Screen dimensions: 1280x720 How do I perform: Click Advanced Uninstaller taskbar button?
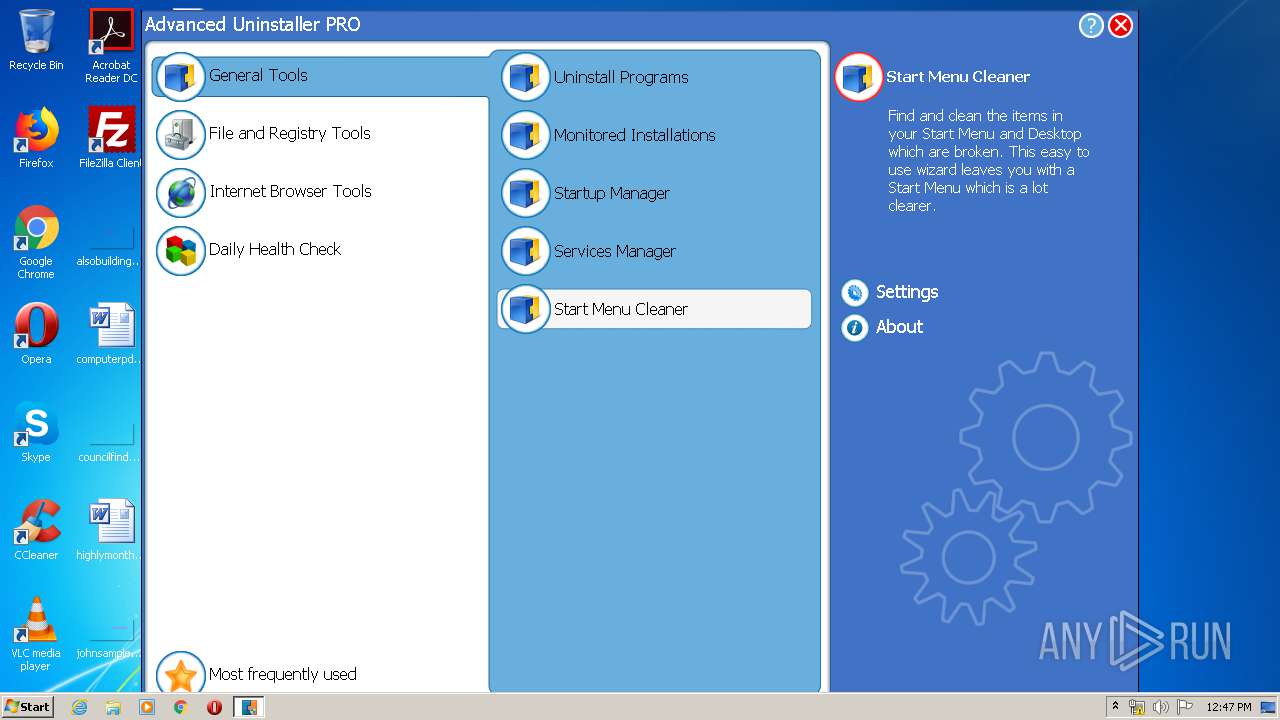pos(249,707)
